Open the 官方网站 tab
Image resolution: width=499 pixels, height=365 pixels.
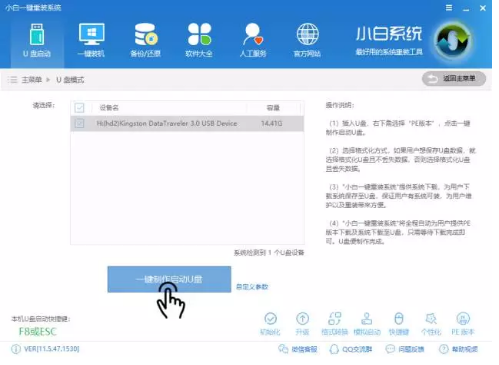[307, 41]
